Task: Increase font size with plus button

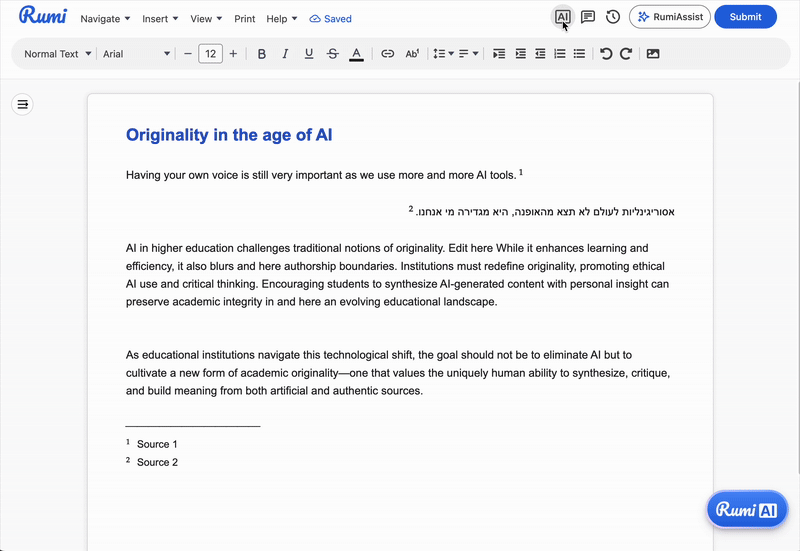Action: pyautogui.click(x=233, y=54)
